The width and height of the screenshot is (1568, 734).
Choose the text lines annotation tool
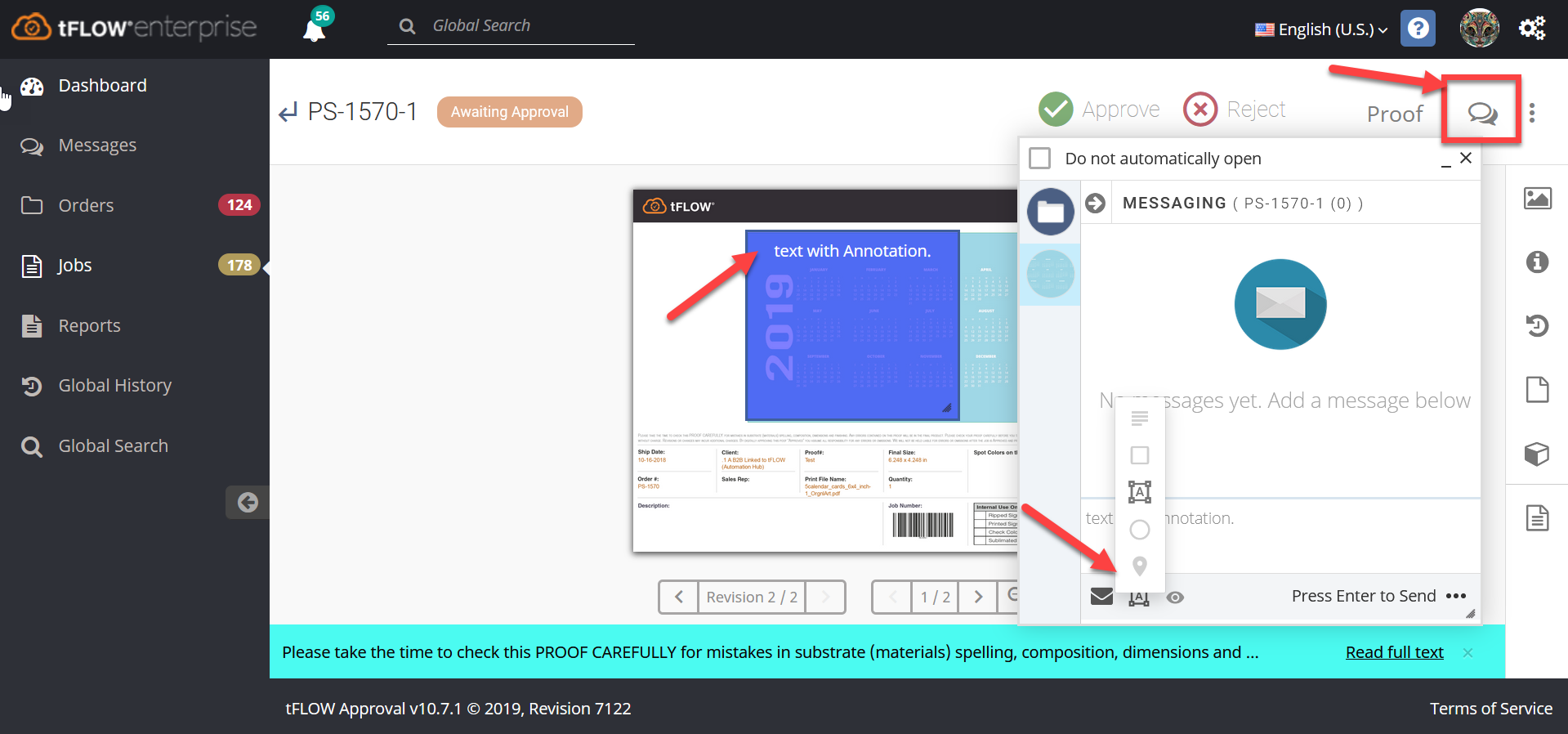1140,418
